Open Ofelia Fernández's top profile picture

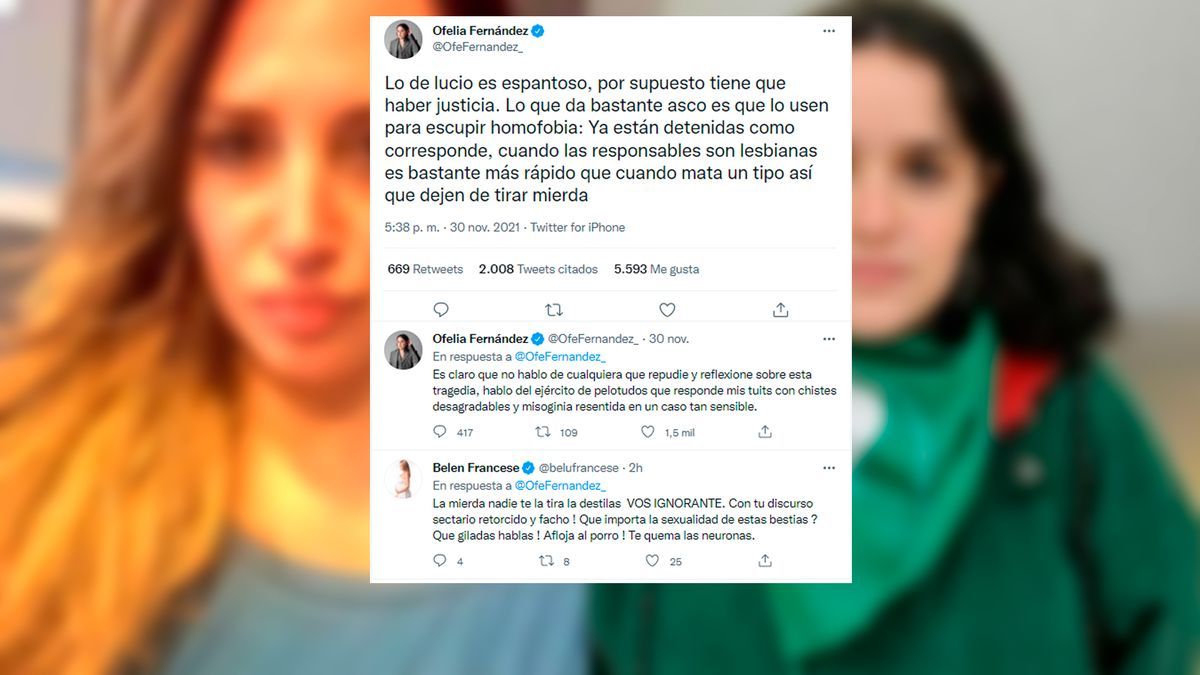[x=403, y=39]
